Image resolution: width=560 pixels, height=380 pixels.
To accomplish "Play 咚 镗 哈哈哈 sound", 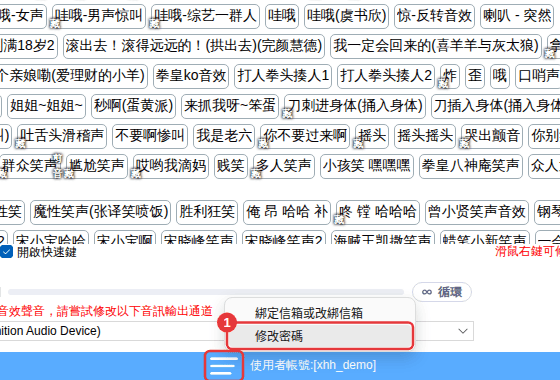I will click(x=378, y=212).
